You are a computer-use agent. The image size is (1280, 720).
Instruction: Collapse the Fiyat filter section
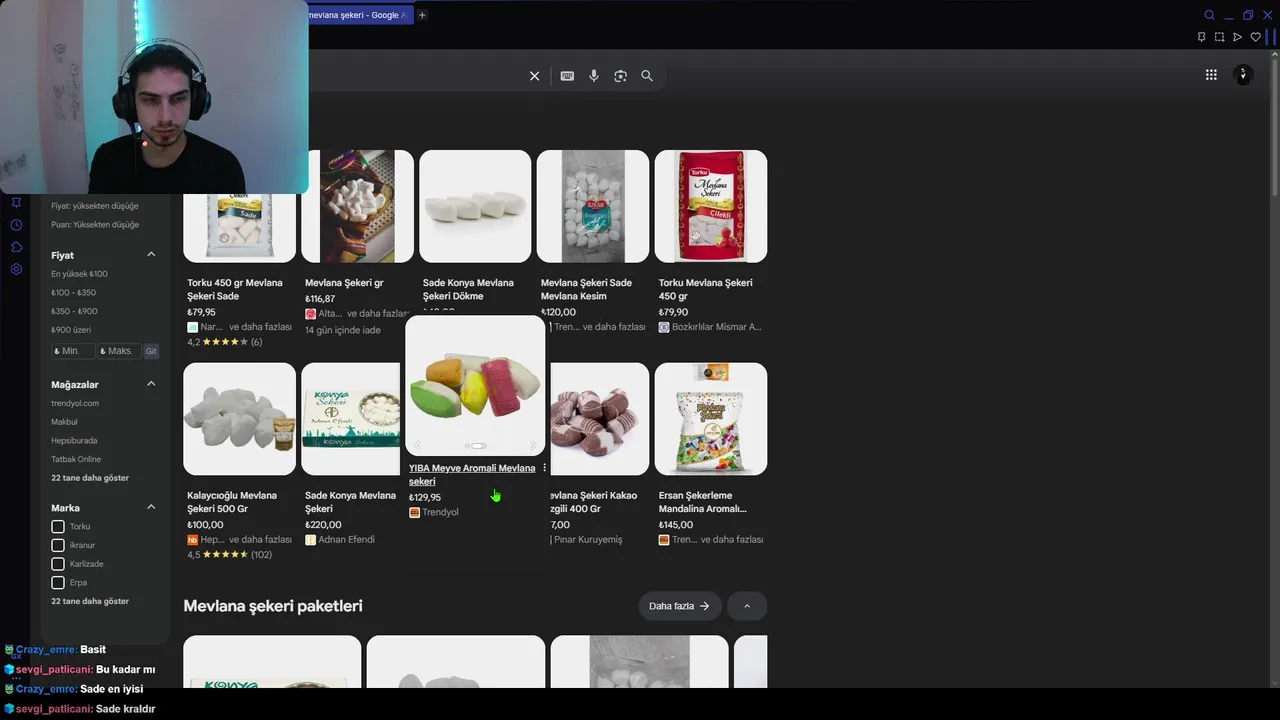tap(151, 255)
